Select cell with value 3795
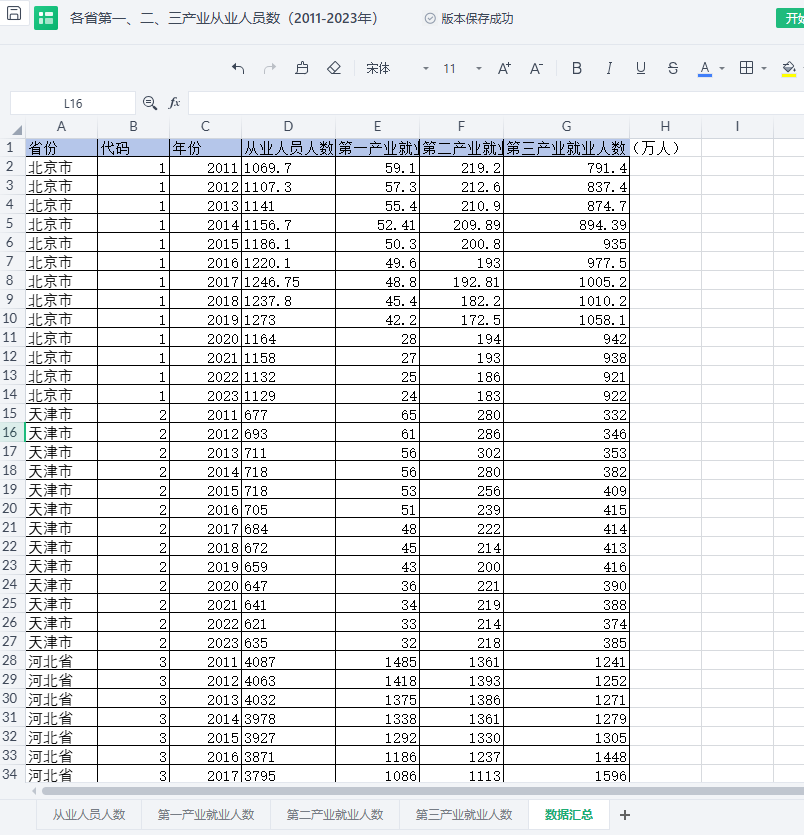This screenshot has height=835, width=804. coord(288,775)
